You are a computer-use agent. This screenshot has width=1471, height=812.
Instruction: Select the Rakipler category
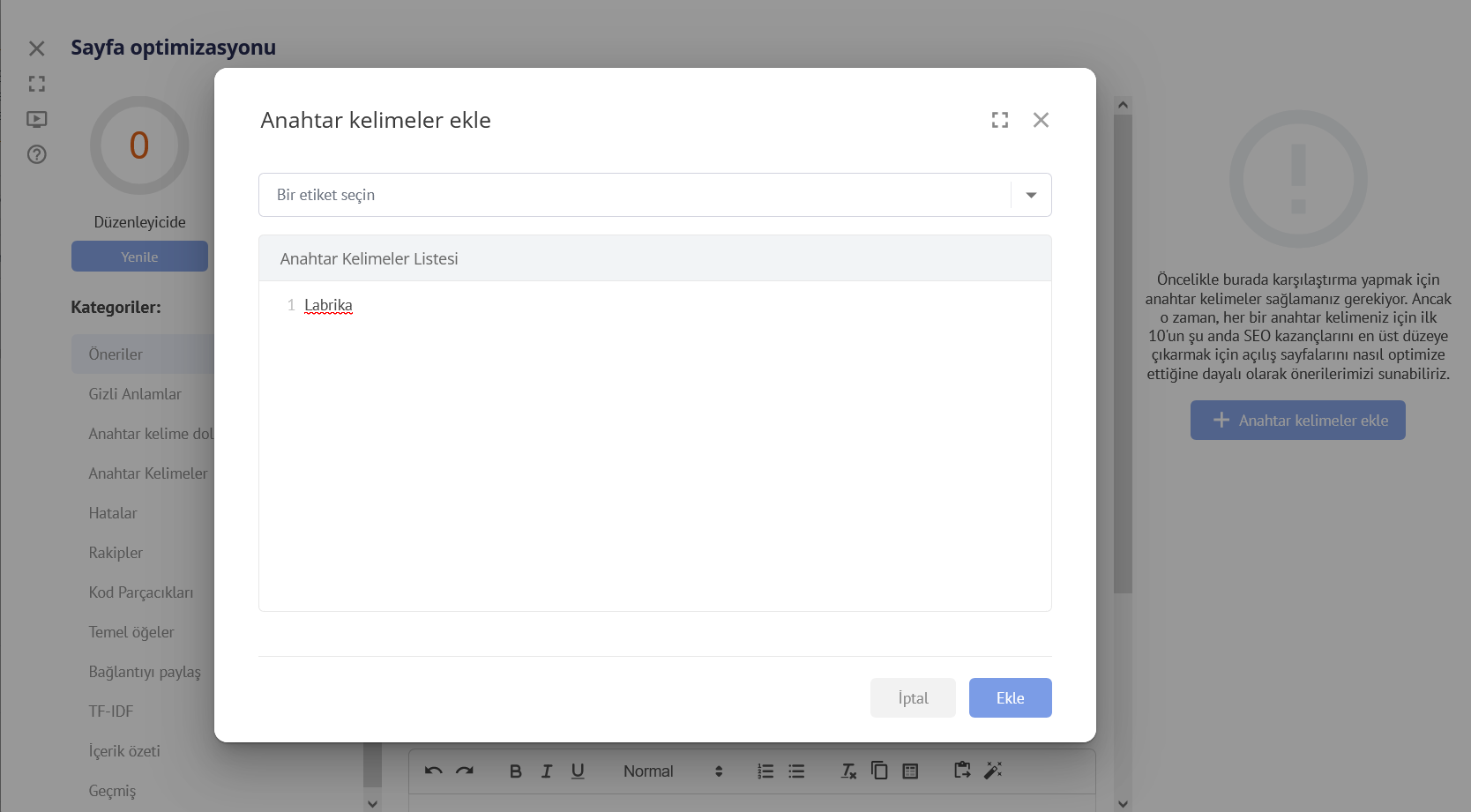pyautogui.click(x=116, y=553)
